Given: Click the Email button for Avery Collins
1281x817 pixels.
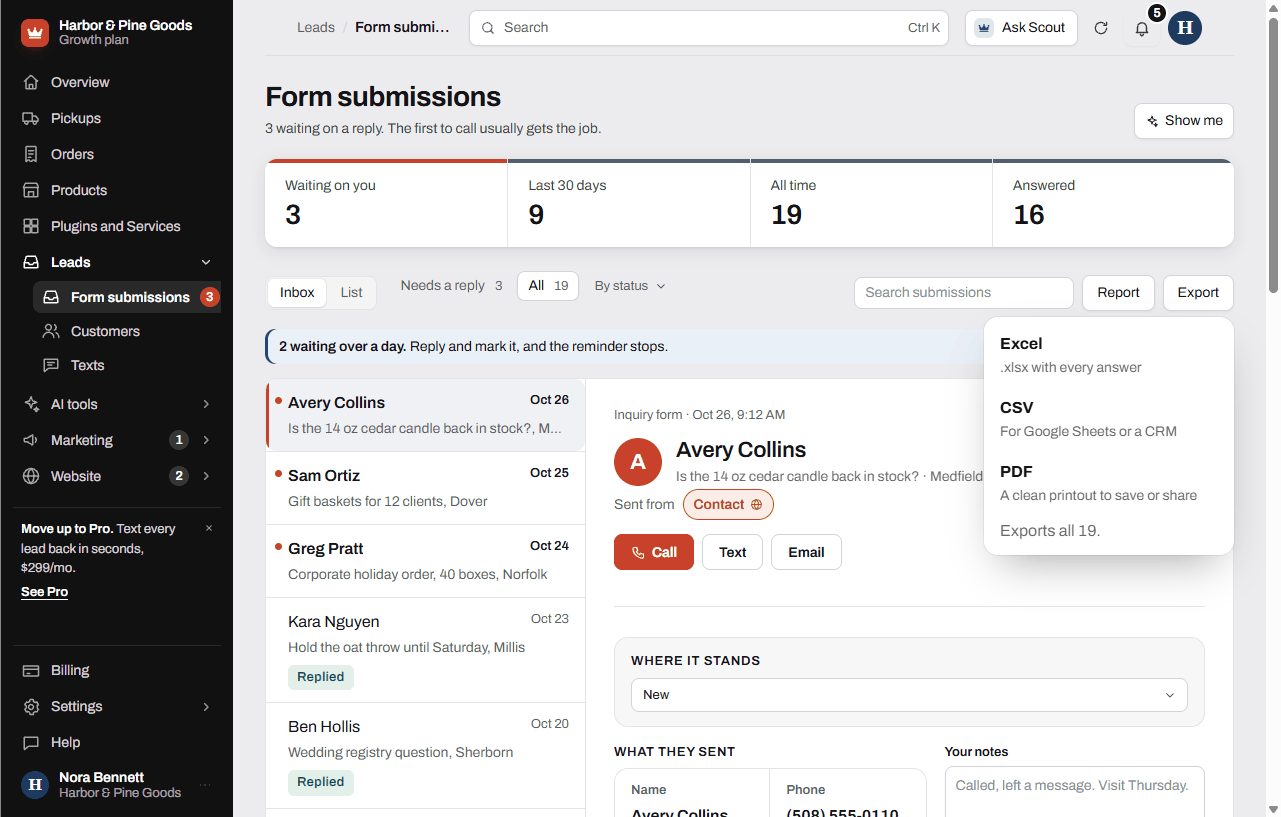Looking at the screenshot, I should coord(806,552).
